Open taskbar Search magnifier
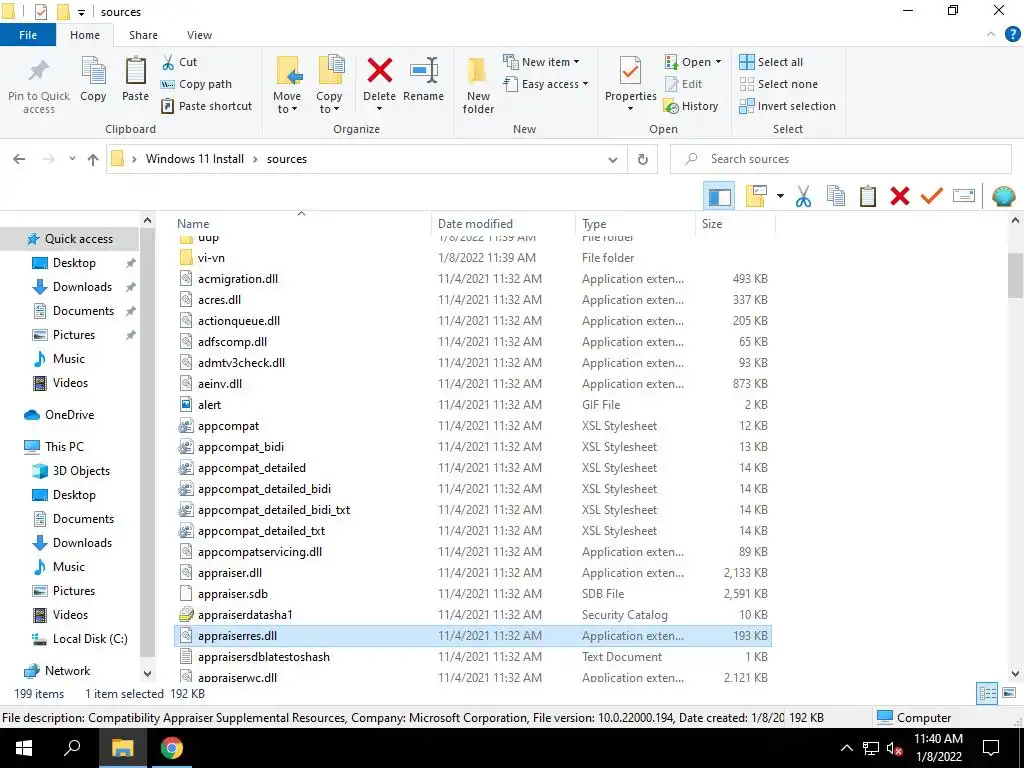Viewport: 1024px width, 768px height. (72, 748)
